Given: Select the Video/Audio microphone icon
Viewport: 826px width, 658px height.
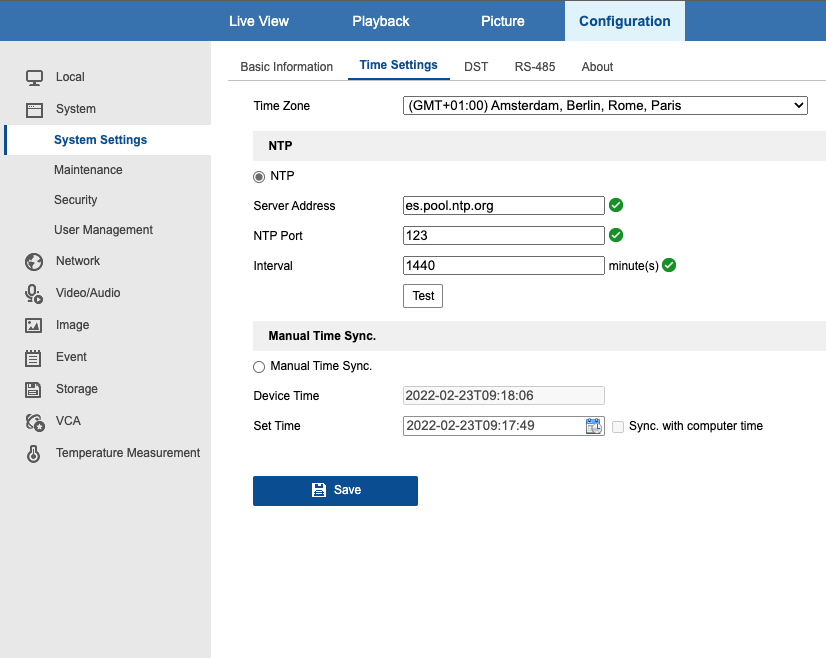Looking at the screenshot, I should (34, 293).
